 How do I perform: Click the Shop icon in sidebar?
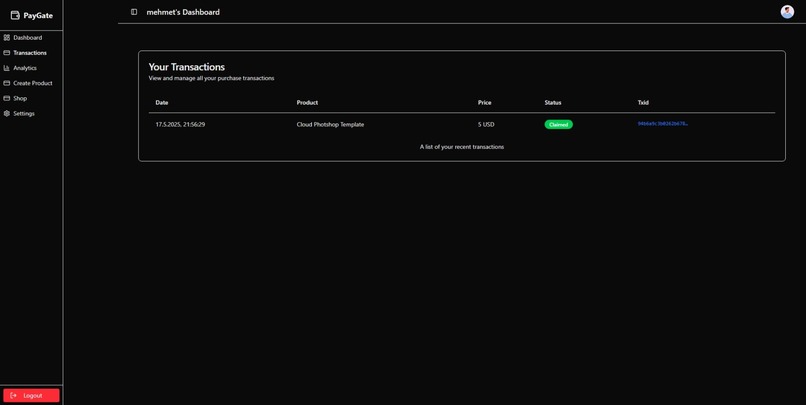click(x=7, y=98)
